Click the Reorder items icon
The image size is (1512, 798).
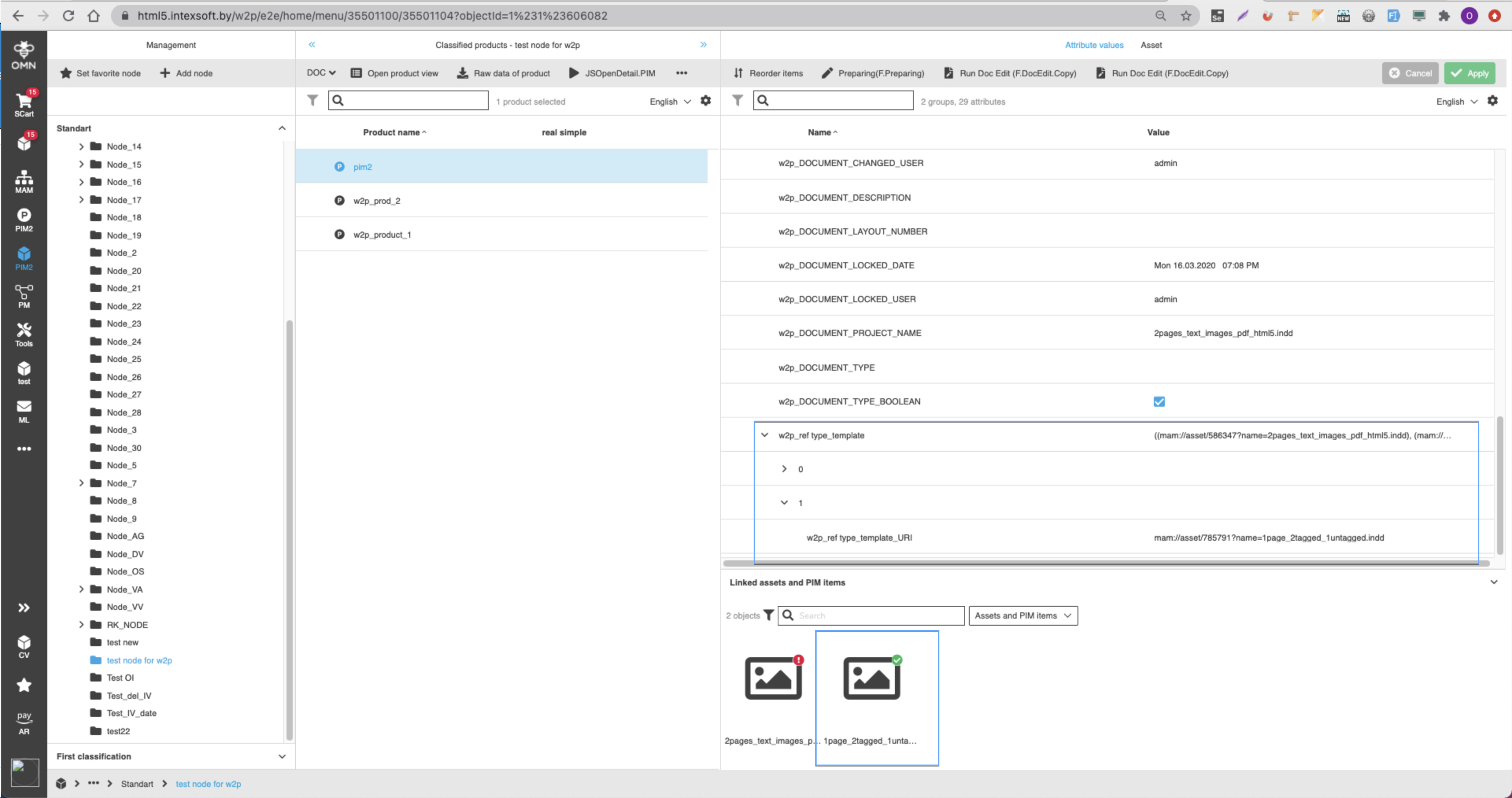tap(738, 73)
